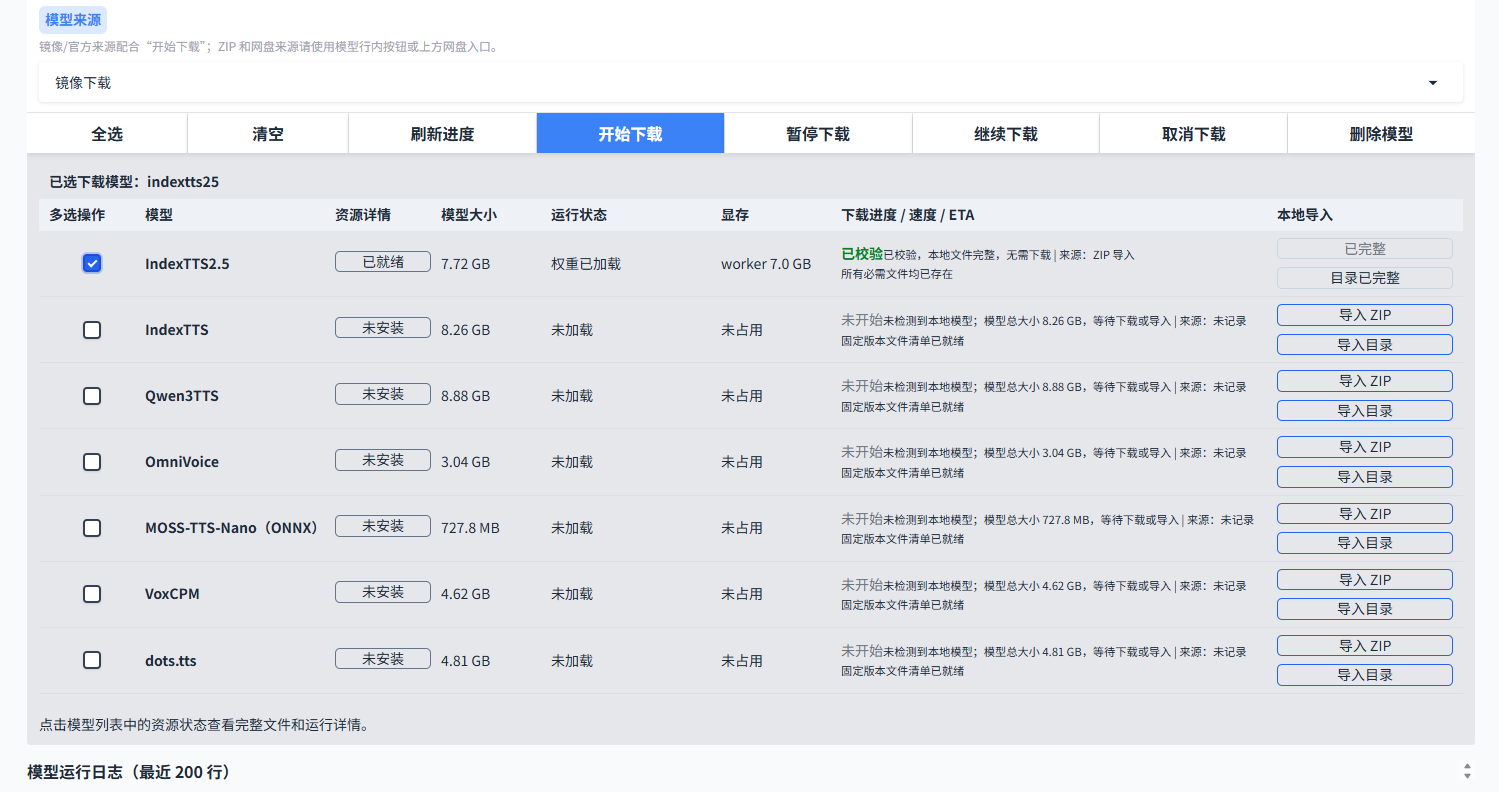Image resolution: width=1499 pixels, height=792 pixels.
Task: Click the Qwen3TTS model name
Action: pyautogui.click(x=182, y=396)
